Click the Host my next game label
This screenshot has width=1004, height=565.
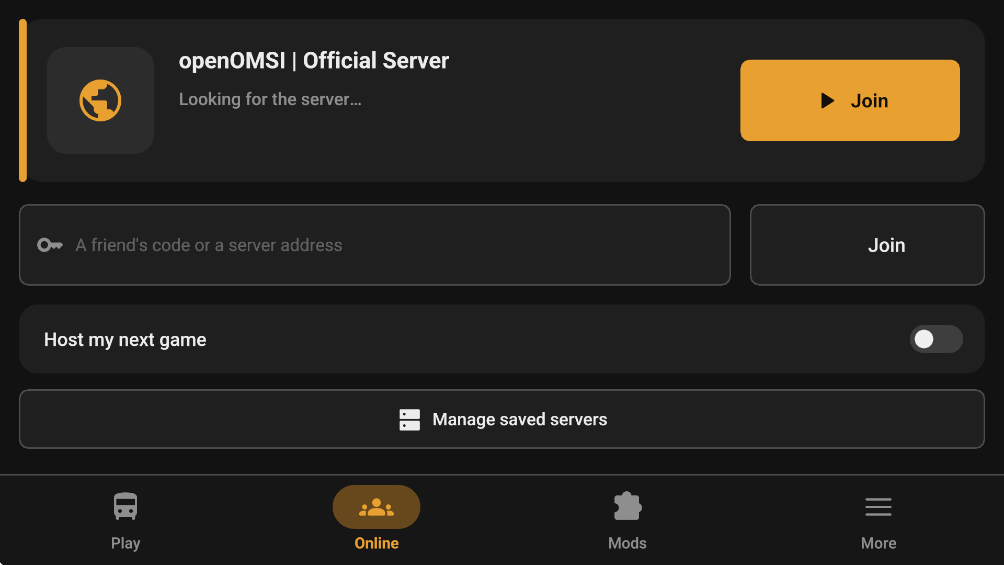point(126,340)
